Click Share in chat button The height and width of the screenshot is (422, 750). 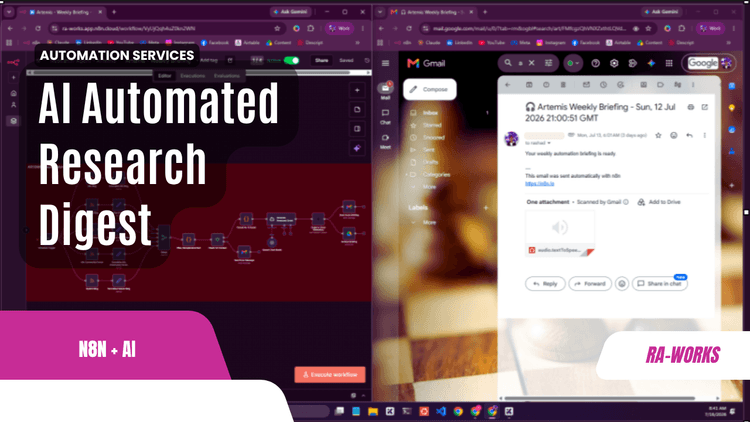[x=660, y=284]
